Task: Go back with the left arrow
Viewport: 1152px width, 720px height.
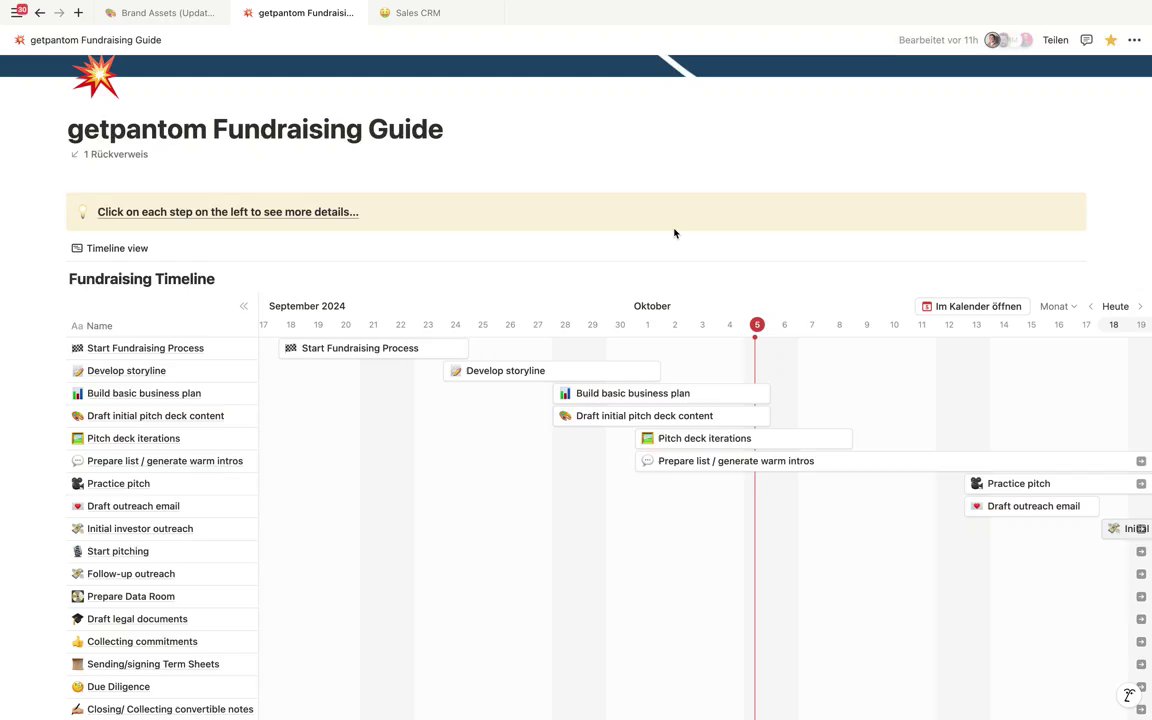Action: pyautogui.click(x=40, y=13)
